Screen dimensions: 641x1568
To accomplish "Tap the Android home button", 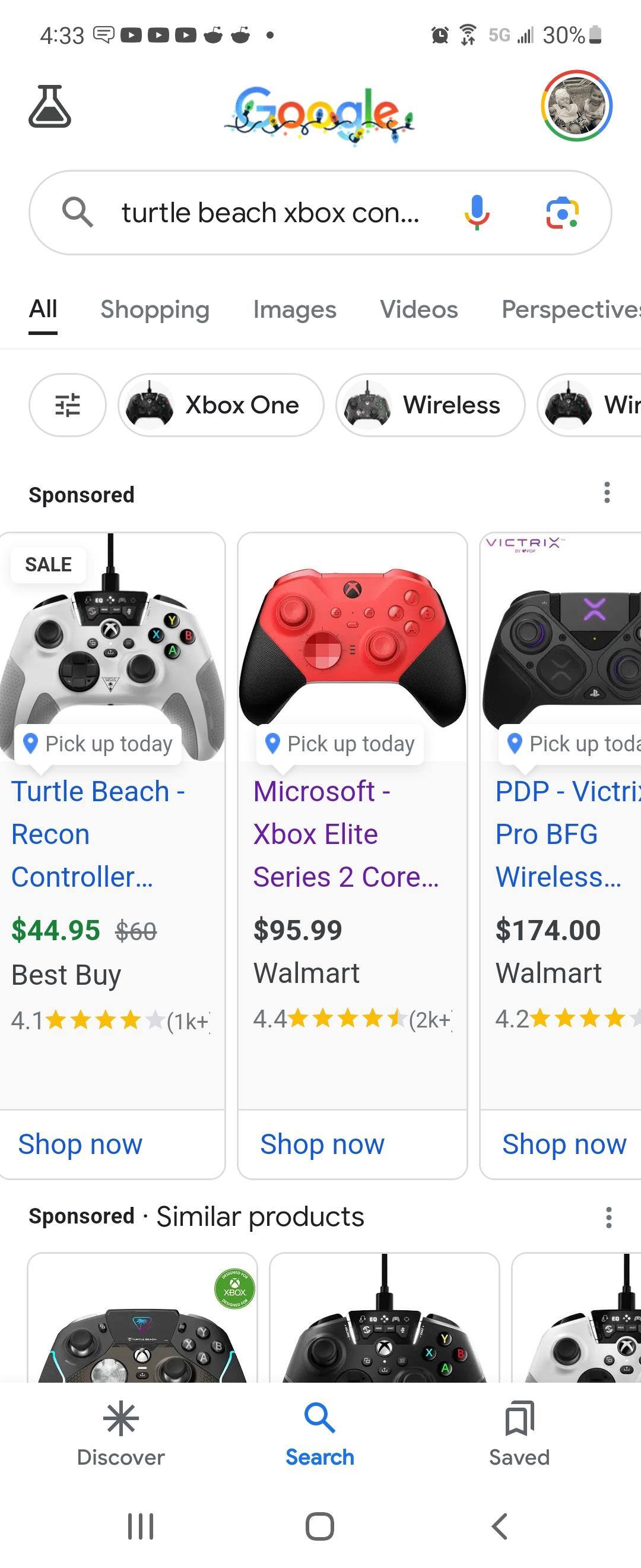I will coord(320,1526).
